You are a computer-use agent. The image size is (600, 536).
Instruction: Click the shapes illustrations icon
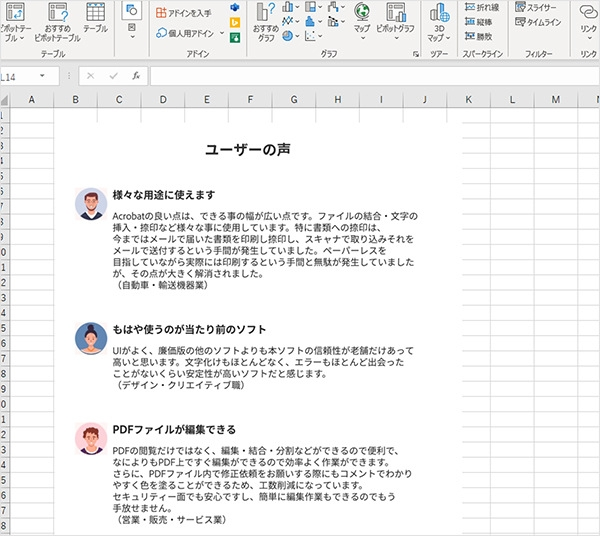(132, 10)
